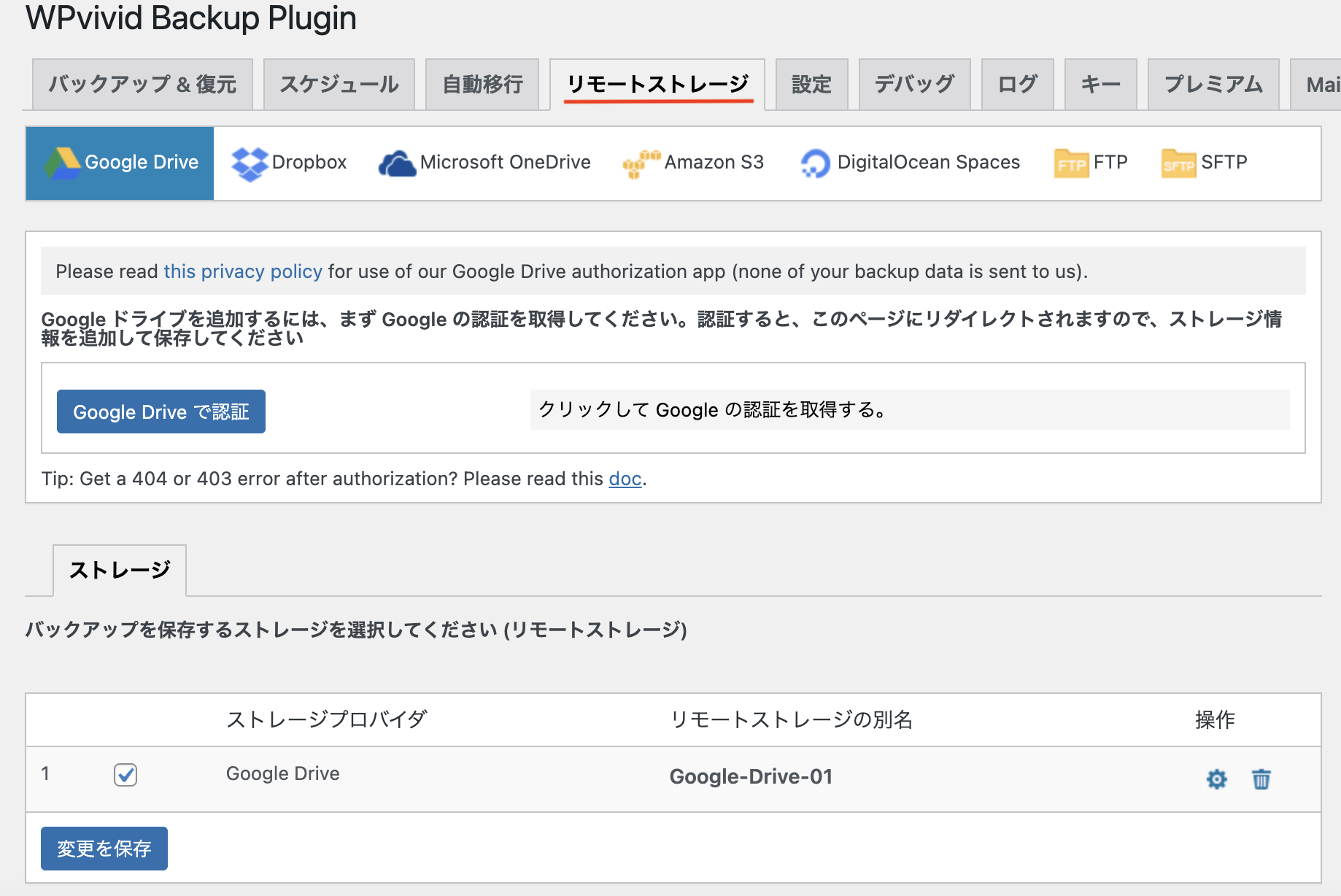Open the プレミアム tab
Screen dimensions: 1341x896
[x=1213, y=85]
